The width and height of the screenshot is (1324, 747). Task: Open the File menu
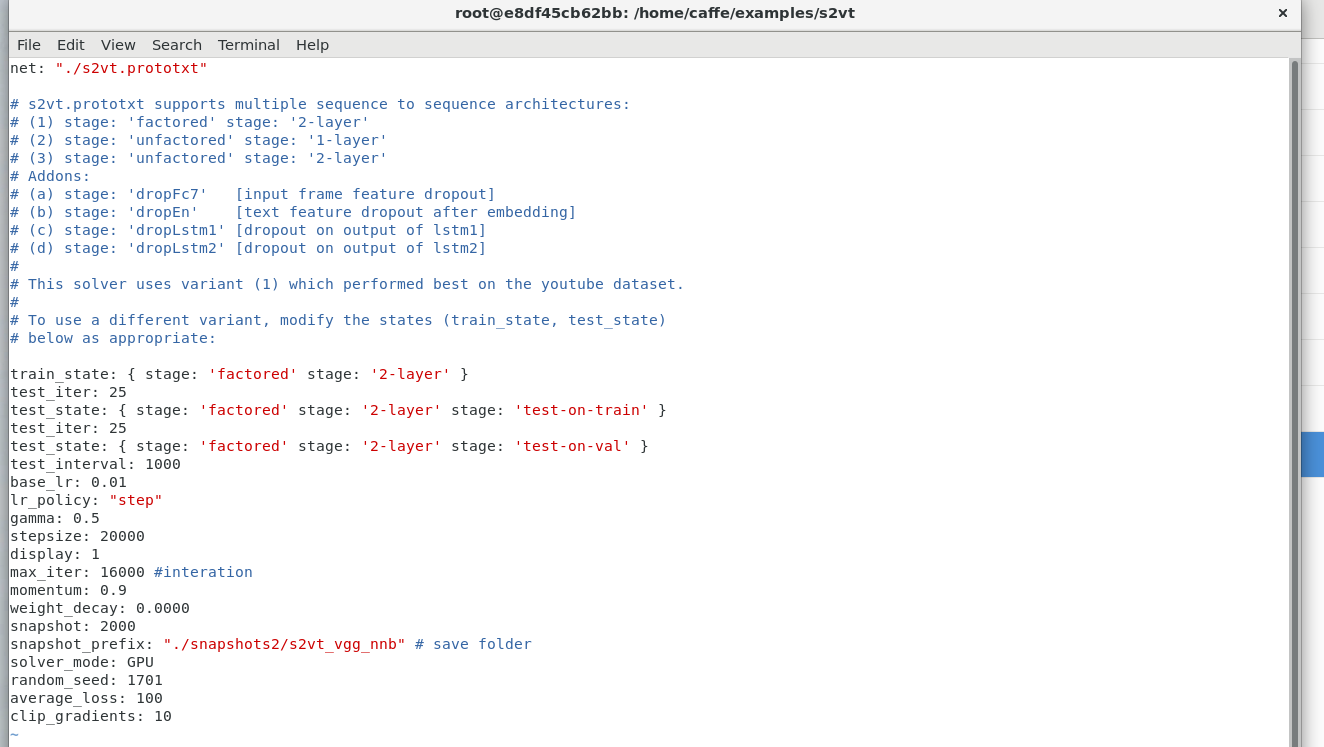[x=28, y=44]
